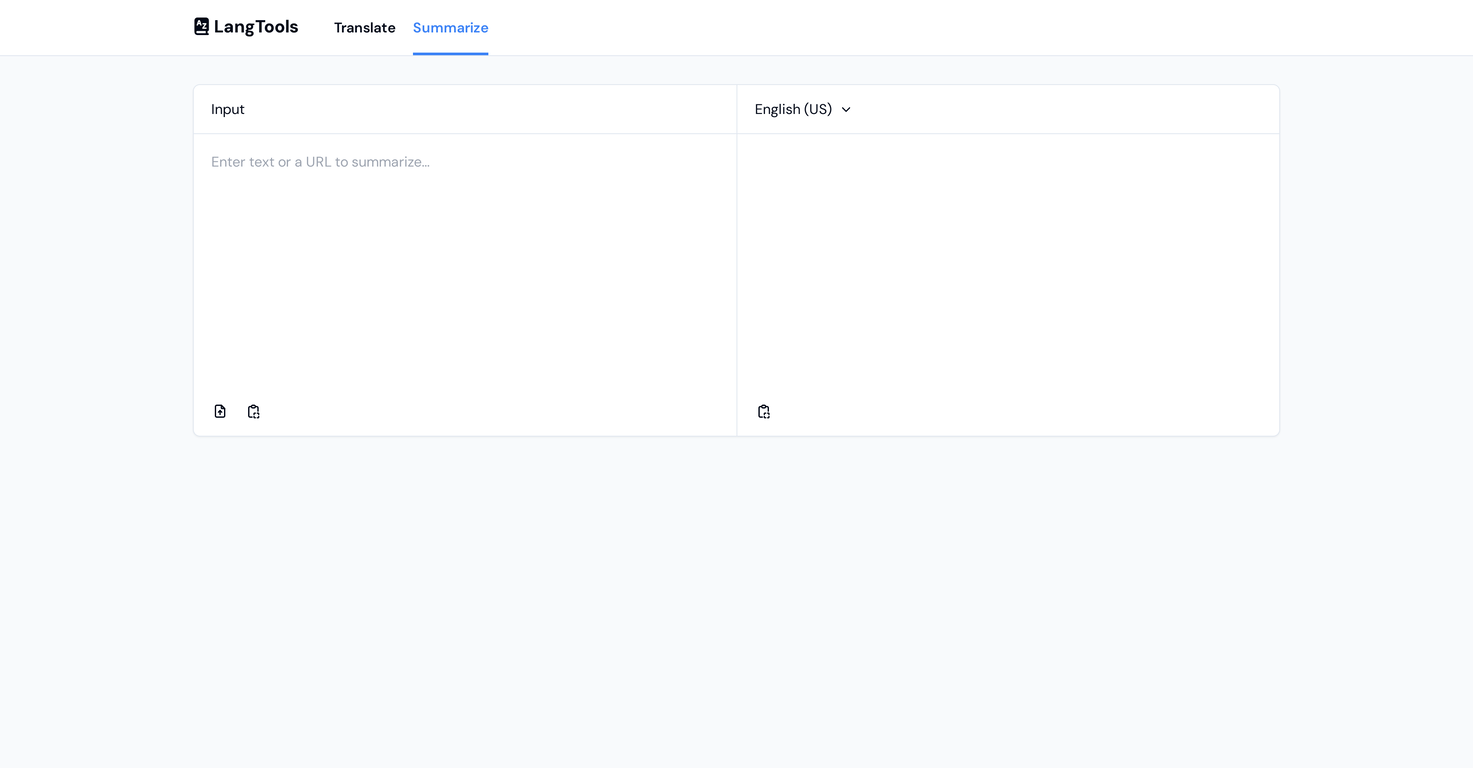
Task: Select the Summarize tab
Action: coord(450,28)
